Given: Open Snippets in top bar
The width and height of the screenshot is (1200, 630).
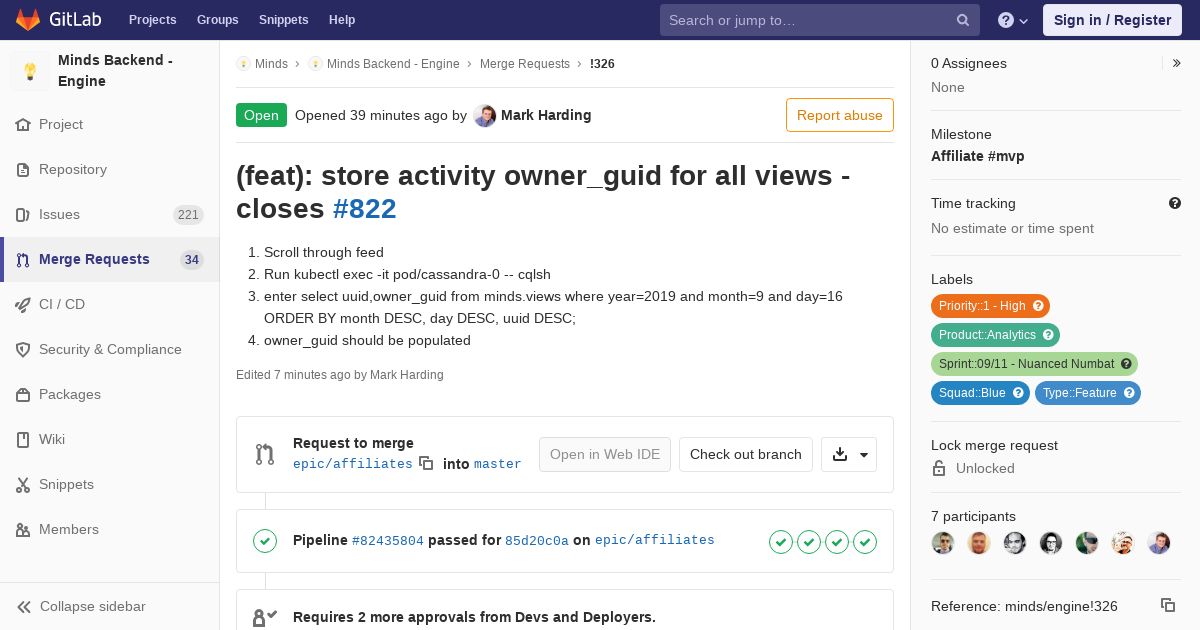Looking at the screenshot, I should tap(284, 20).
